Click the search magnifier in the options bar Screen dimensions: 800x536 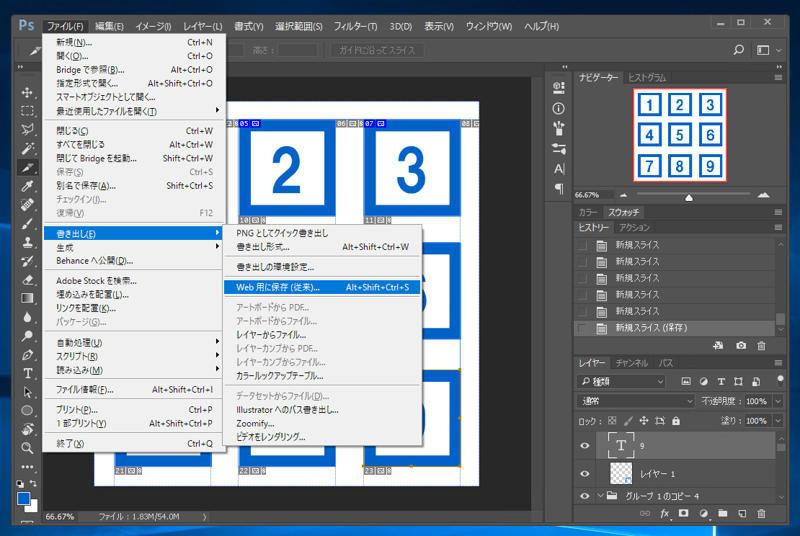738,49
